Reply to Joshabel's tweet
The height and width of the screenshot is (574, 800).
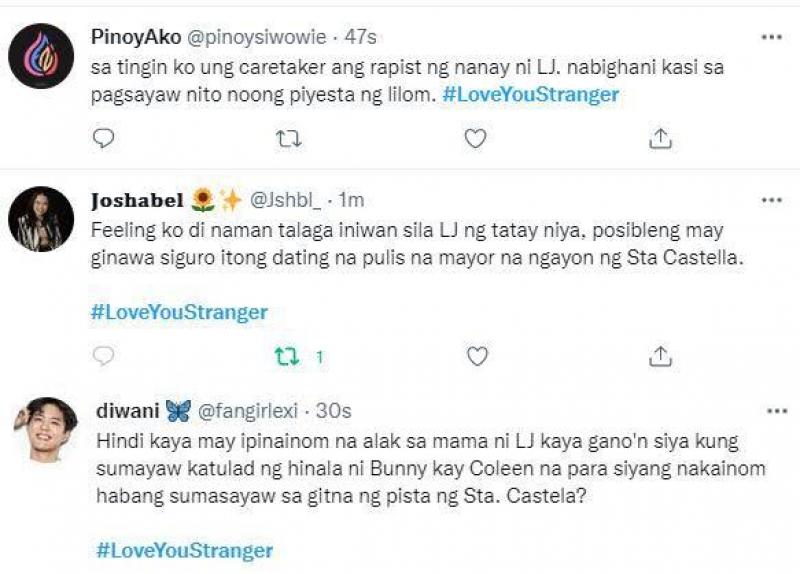103,356
